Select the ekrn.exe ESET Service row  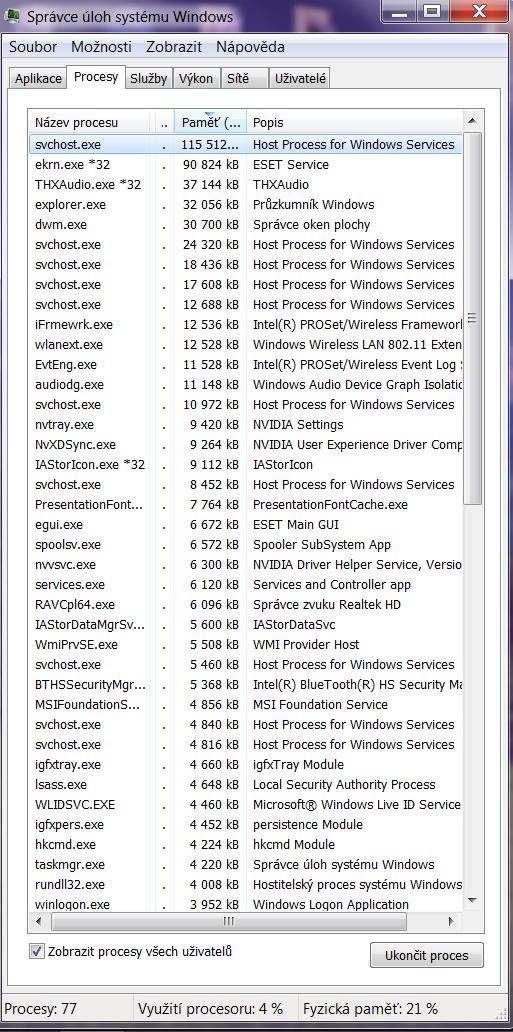click(246, 165)
